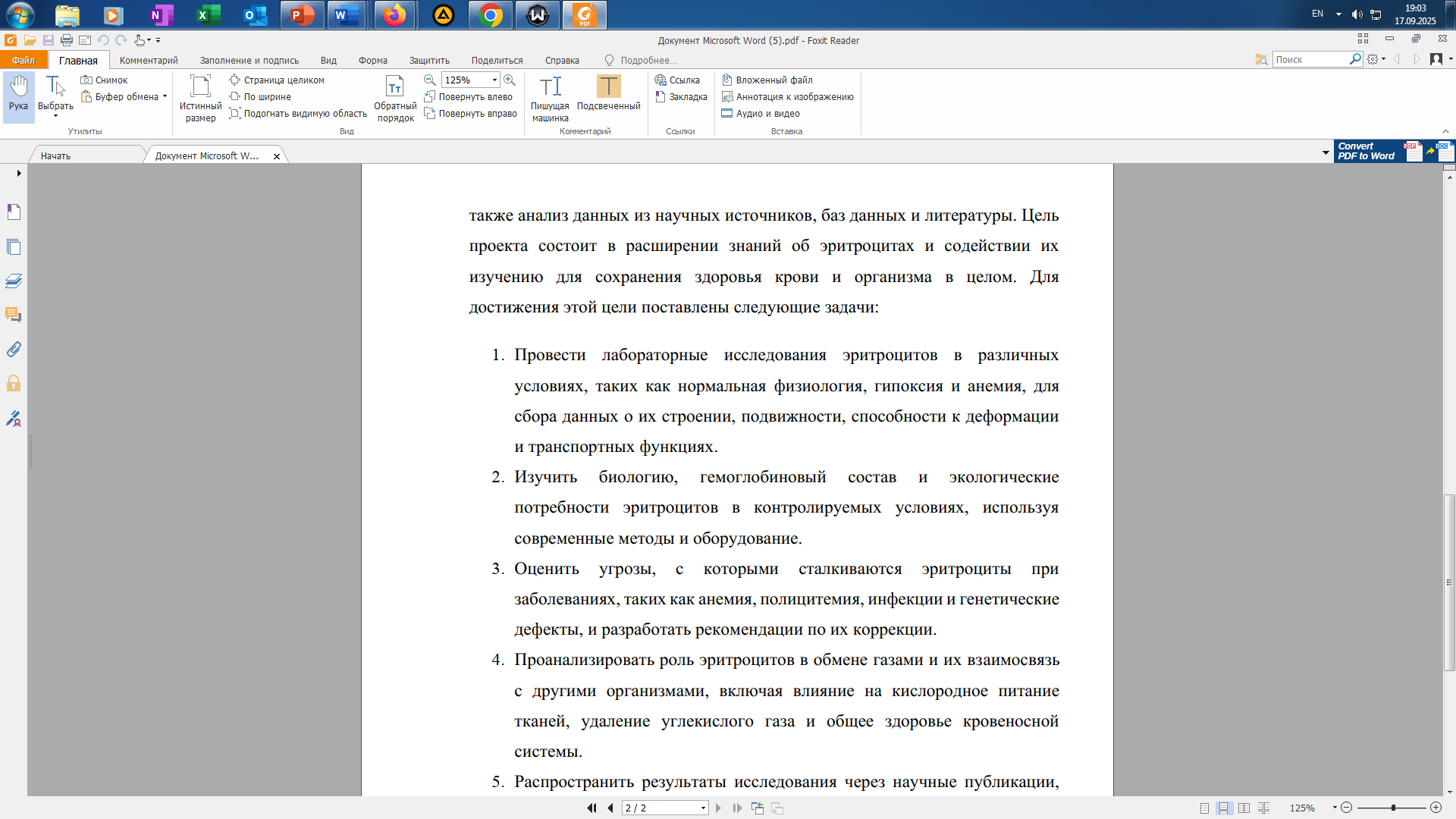The width and height of the screenshot is (1456, 819).
Task: Open the security lock panel in sidebar
Action: click(x=14, y=384)
